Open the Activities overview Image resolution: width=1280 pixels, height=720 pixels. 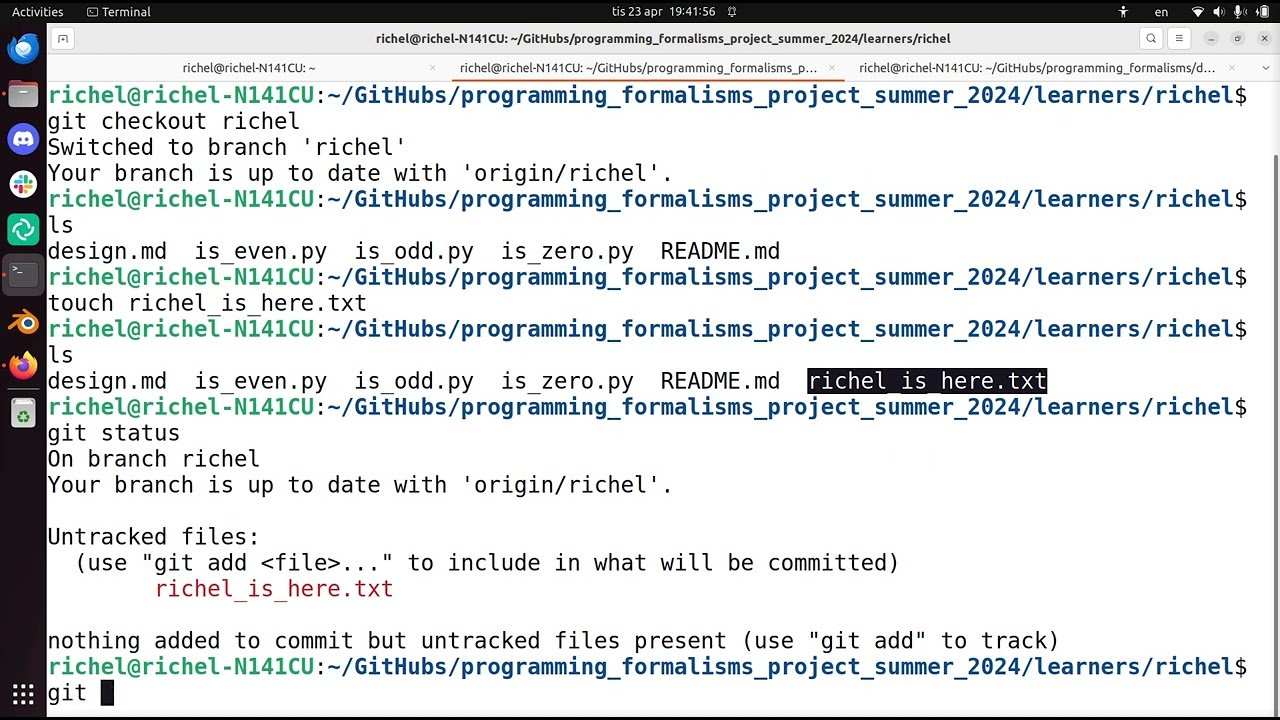point(37,12)
